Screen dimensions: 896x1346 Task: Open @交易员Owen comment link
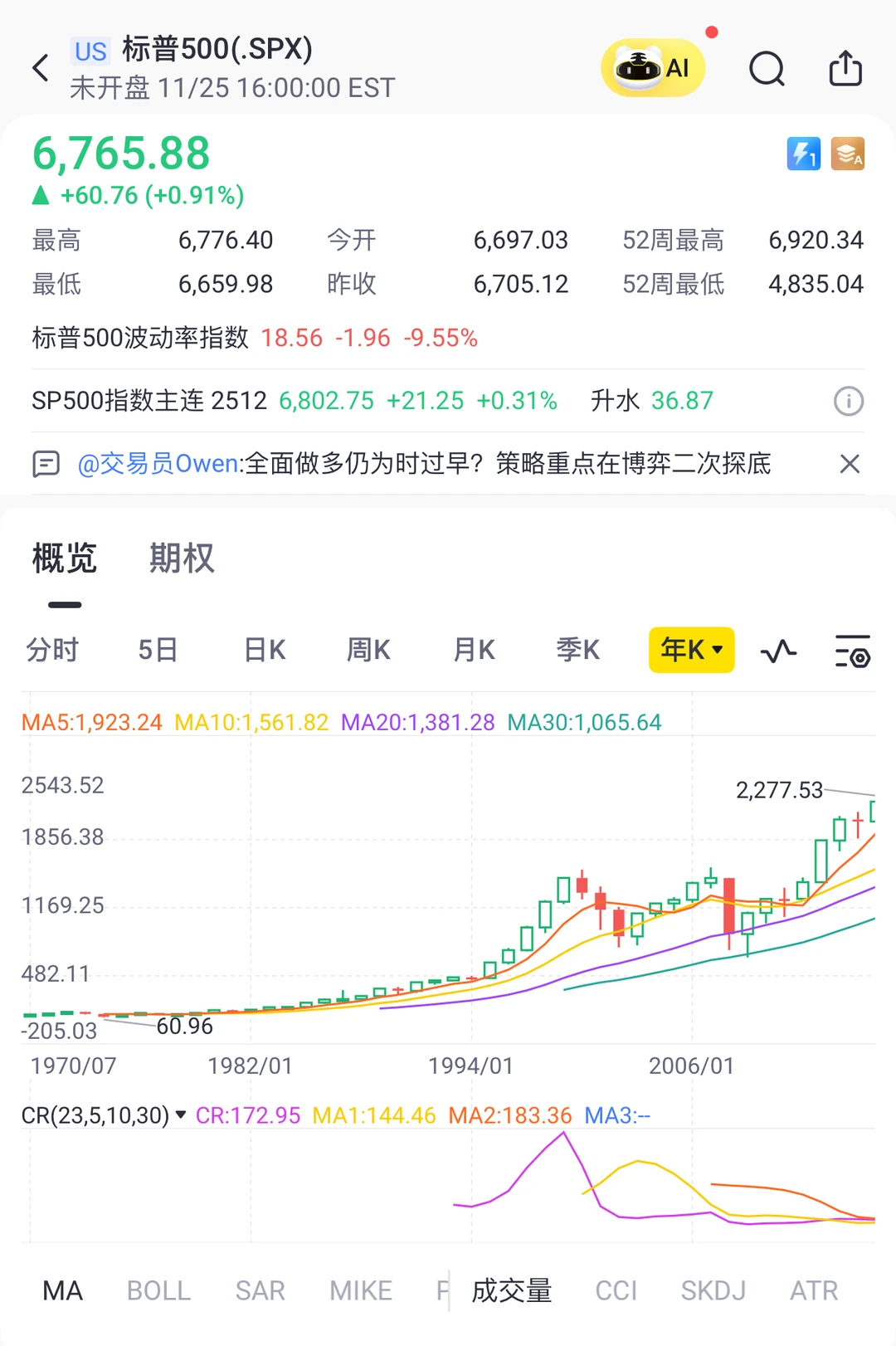pyautogui.click(x=158, y=463)
